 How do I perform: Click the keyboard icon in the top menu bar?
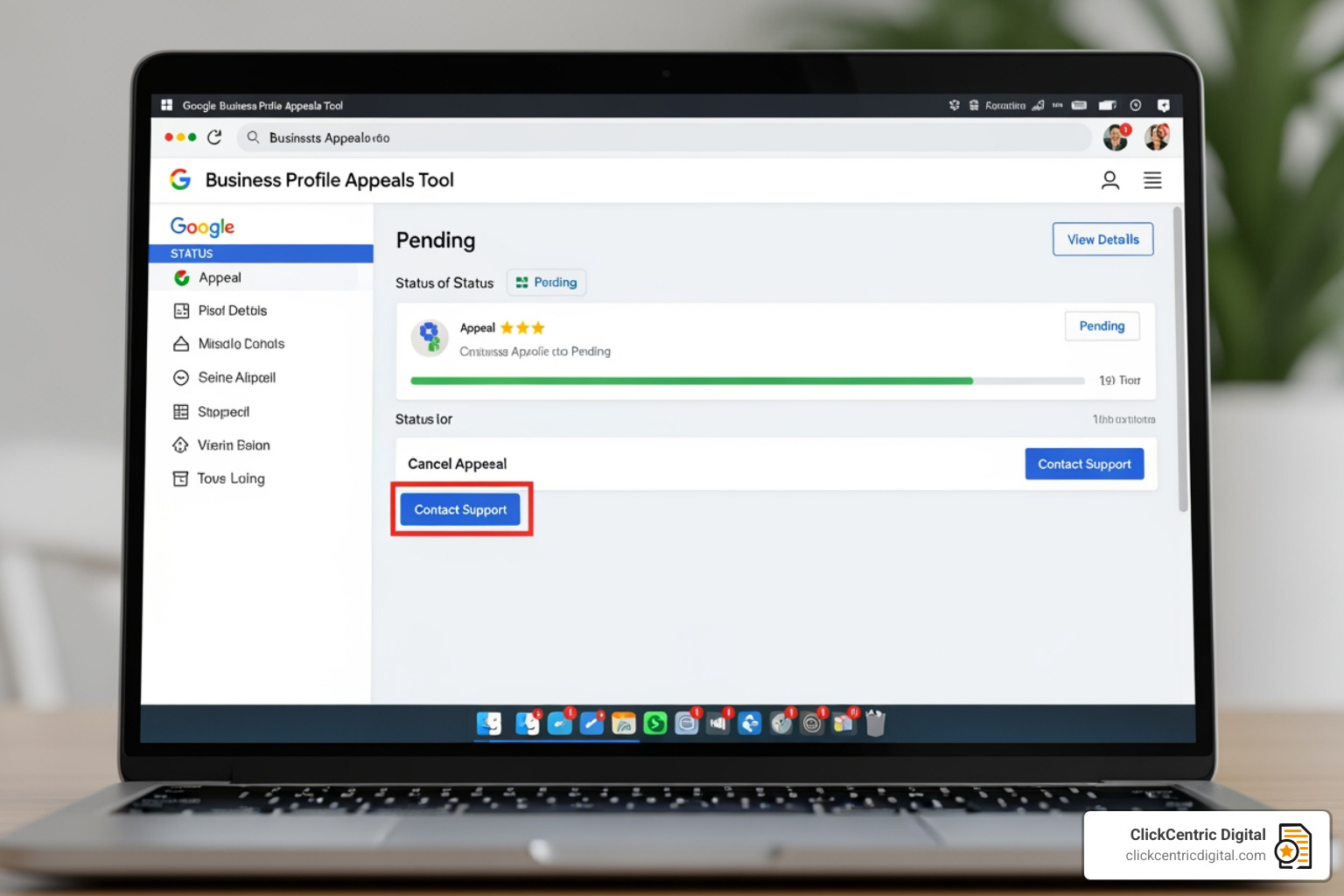1079,105
